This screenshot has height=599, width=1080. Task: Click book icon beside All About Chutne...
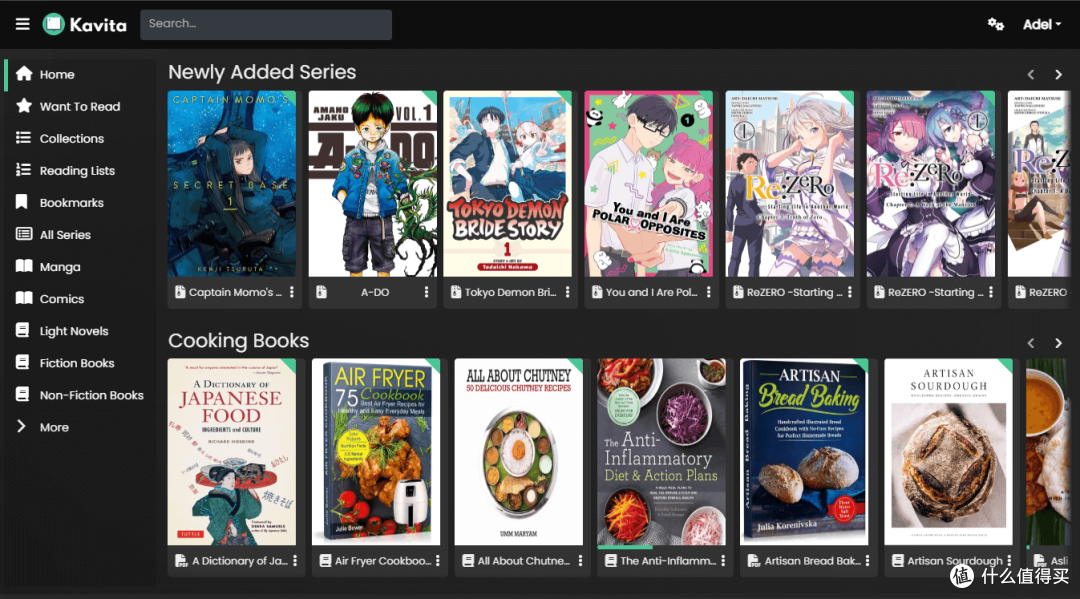pyautogui.click(x=468, y=560)
